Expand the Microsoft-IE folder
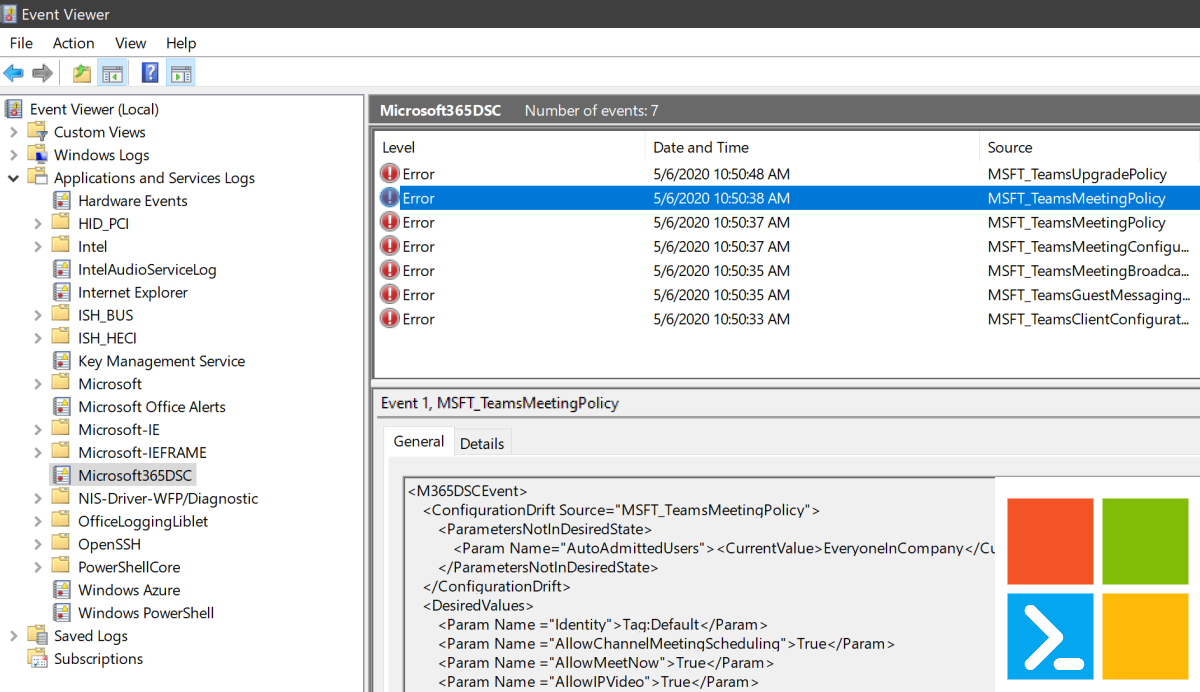The image size is (1200, 692). 38,430
